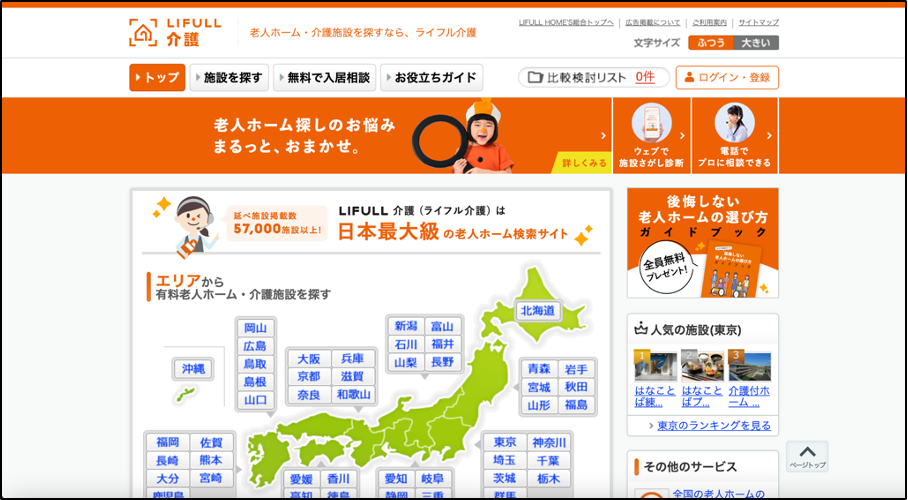Select 福島 prefecture
This screenshot has height=500, width=908.
pos(576,405)
